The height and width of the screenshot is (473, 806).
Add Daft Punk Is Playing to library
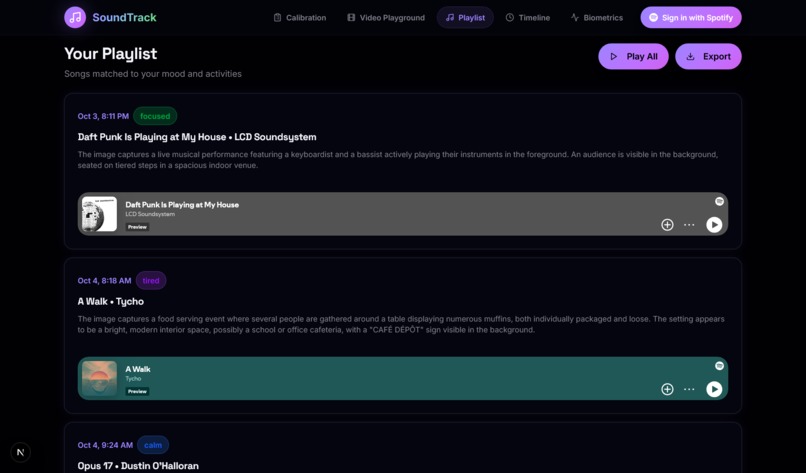[x=667, y=225]
